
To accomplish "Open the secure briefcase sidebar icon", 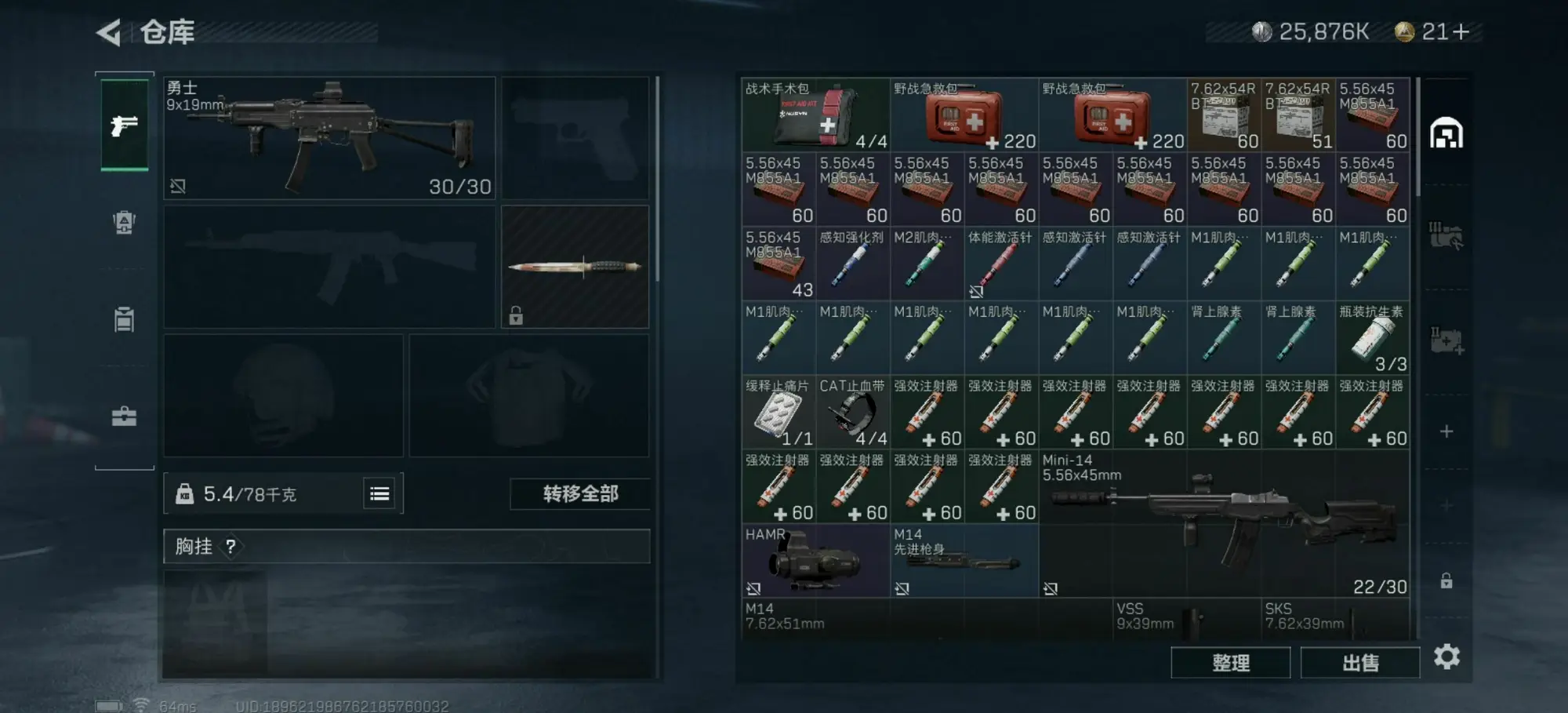I will pyautogui.click(x=125, y=416).
